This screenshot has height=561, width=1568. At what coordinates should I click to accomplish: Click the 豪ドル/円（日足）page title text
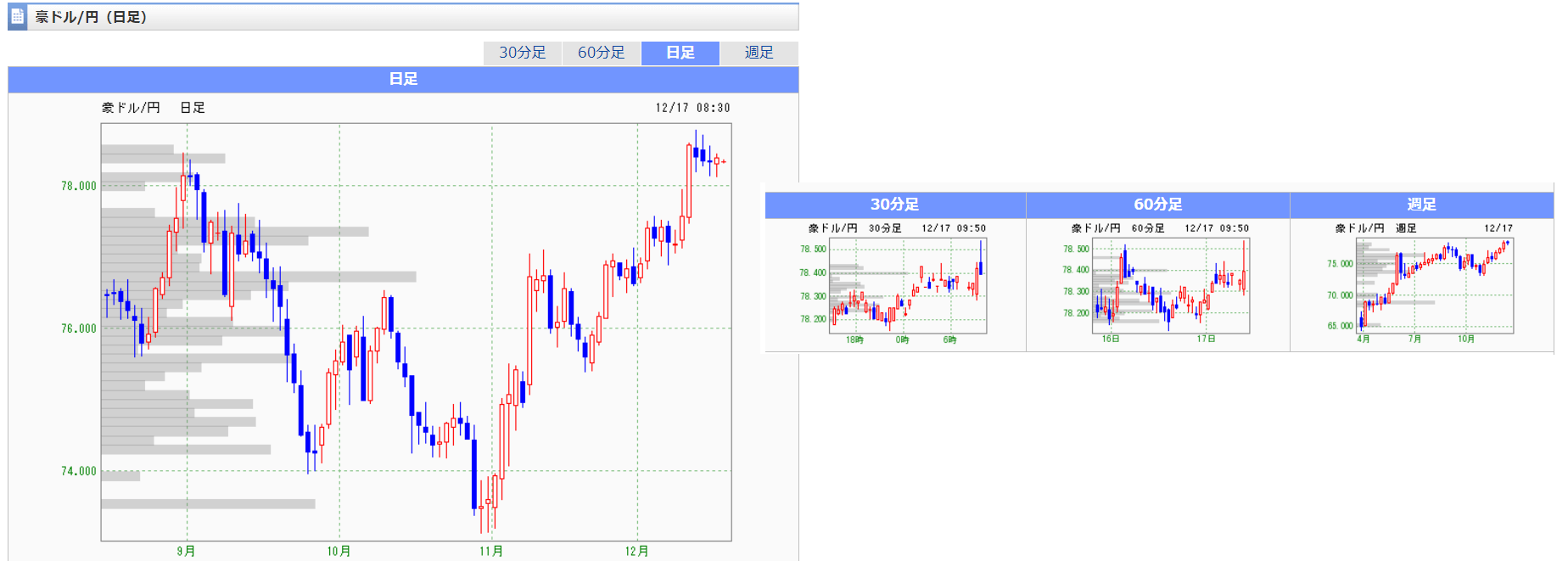pos(92,17)
